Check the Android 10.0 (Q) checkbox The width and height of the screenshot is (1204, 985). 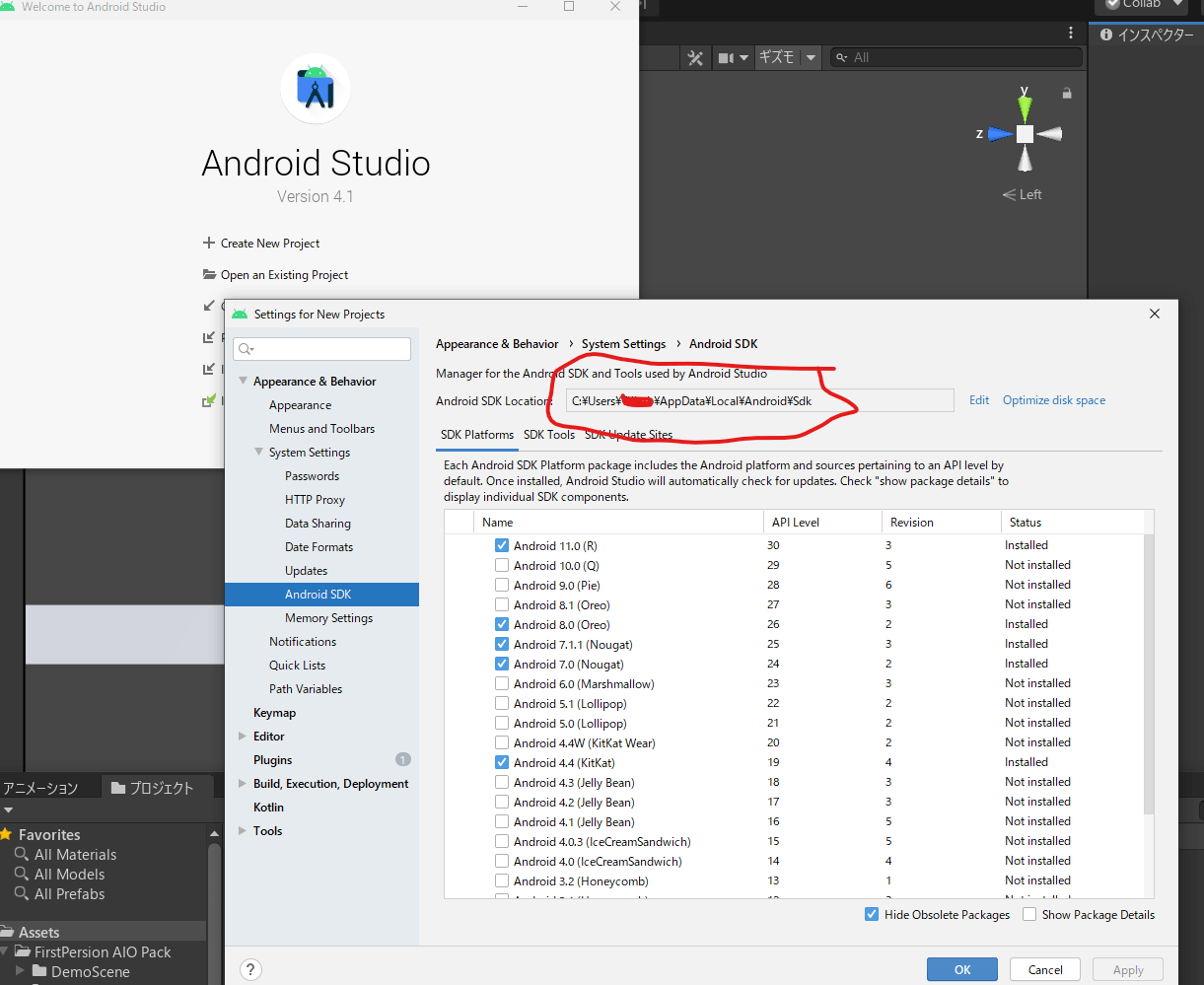coord(502,565)
